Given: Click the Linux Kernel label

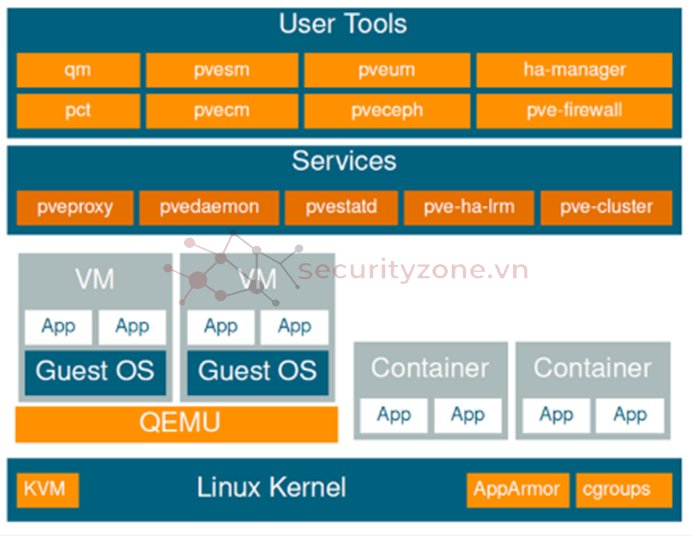Looking at the screenshot, I should [x=271, y=488].
